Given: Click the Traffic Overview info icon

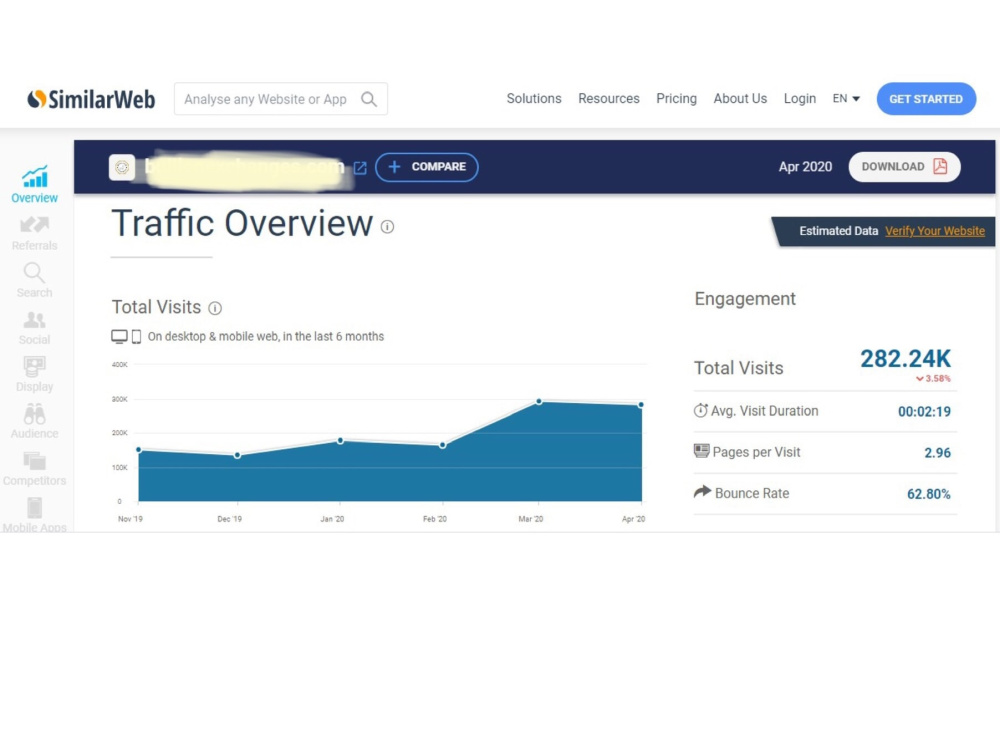Looking at the screenshot, I should pos(387,226).
